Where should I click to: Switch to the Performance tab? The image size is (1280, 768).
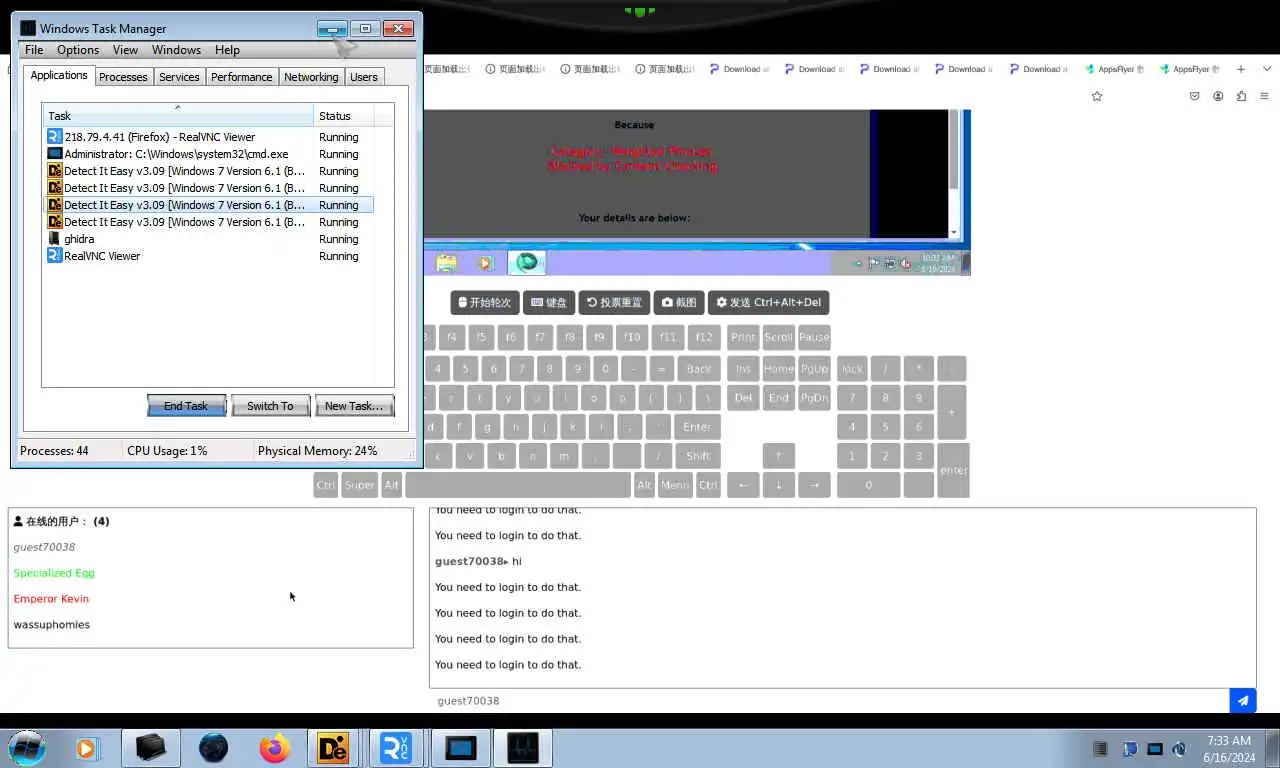[242, 77]
